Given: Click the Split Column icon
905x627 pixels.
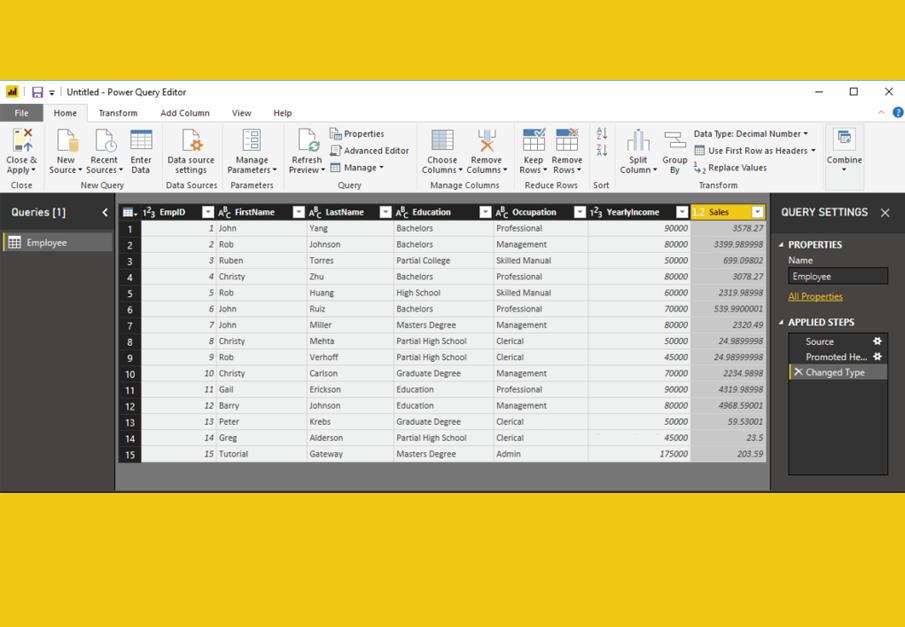Looking at the screenshot, I should 638,140.
